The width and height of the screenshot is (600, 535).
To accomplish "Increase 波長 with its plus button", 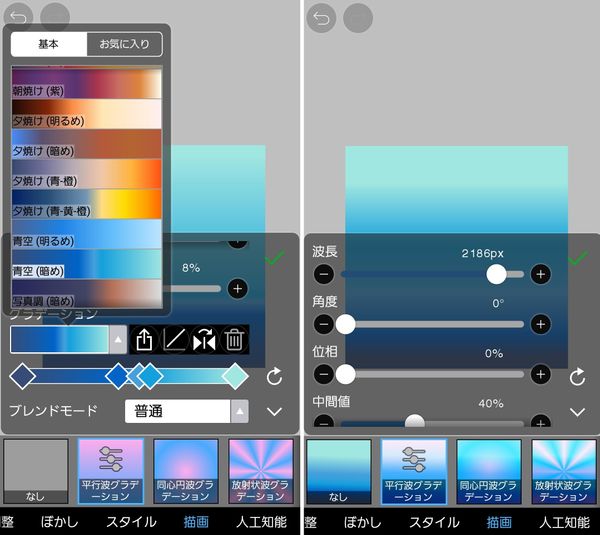I will pos(540,274).
